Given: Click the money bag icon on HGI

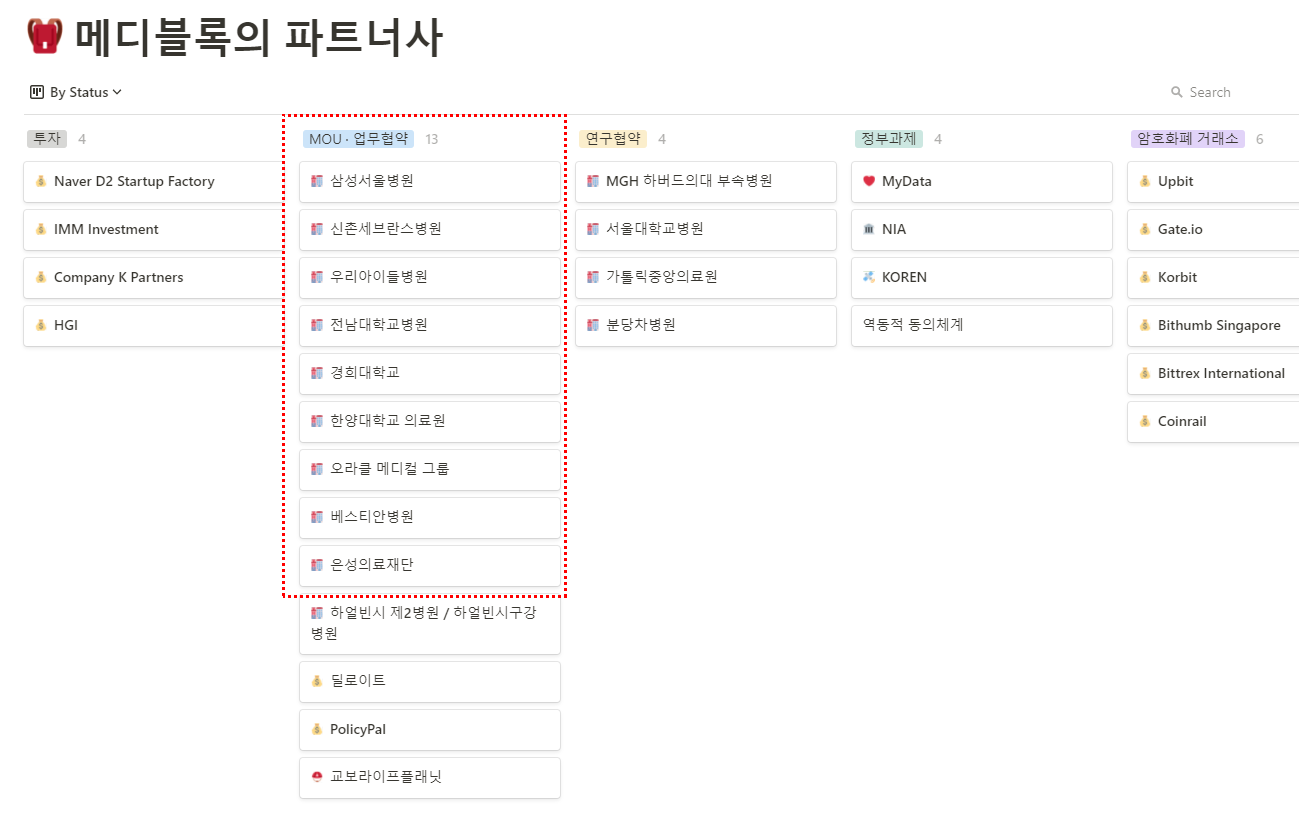Looking at the screenshot, I should (41, 325).
